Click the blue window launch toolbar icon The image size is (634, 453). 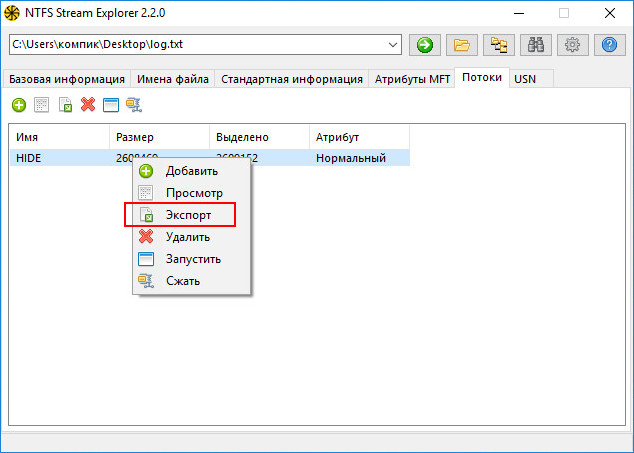(x=111, y=105)
